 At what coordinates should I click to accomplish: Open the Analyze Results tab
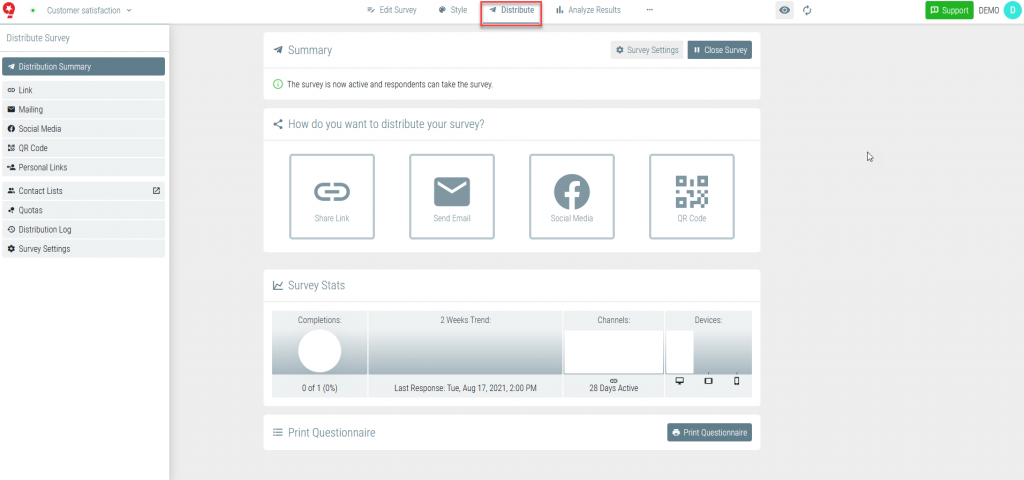click(588, 10)
